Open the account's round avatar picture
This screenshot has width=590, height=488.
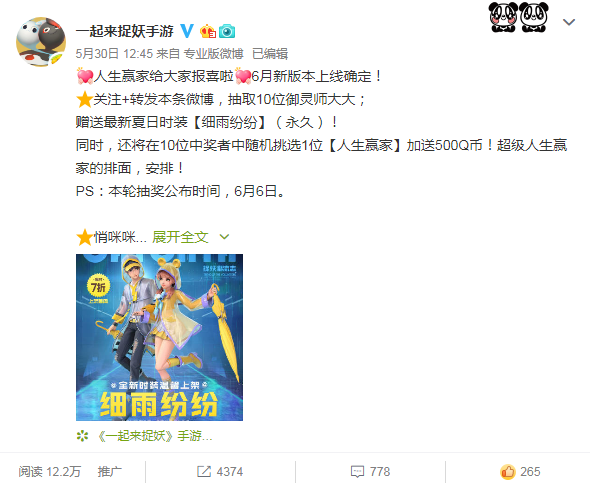[41, 42]
